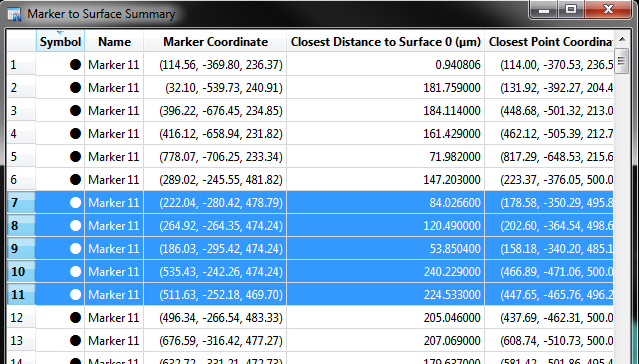This screenshot has height=364, width=639.
Task: Click the vertical scrollbar thumb
Action: click(621, 61)
